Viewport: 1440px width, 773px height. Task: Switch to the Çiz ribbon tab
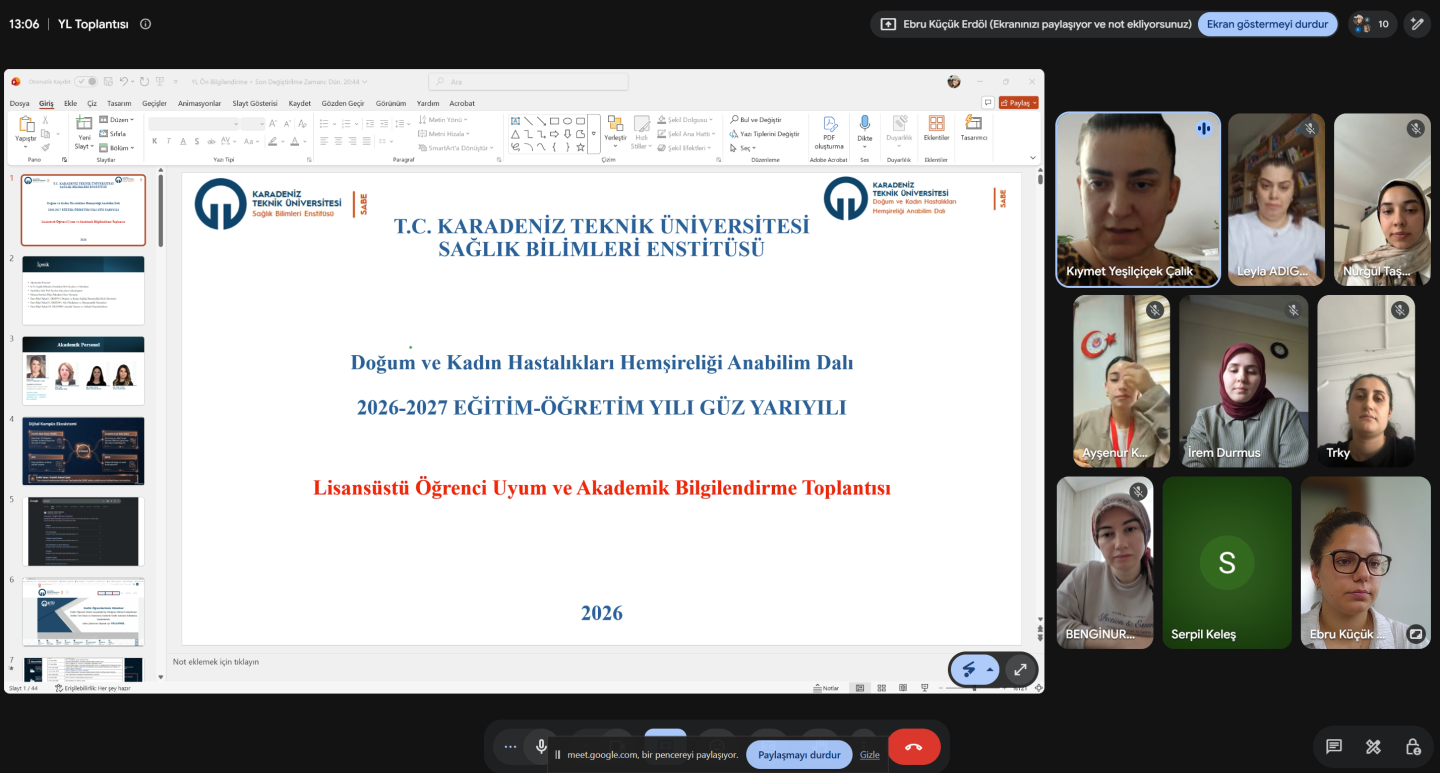click(91, 103)
